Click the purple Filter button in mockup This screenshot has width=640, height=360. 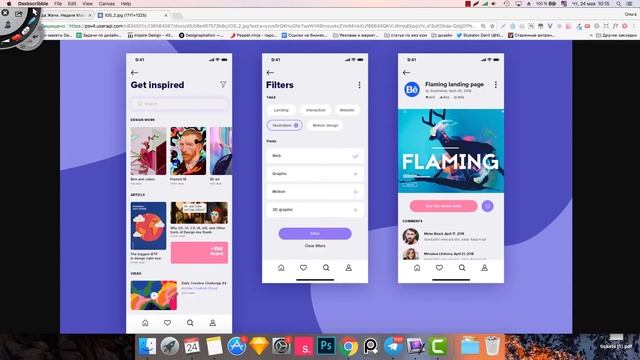315,233
